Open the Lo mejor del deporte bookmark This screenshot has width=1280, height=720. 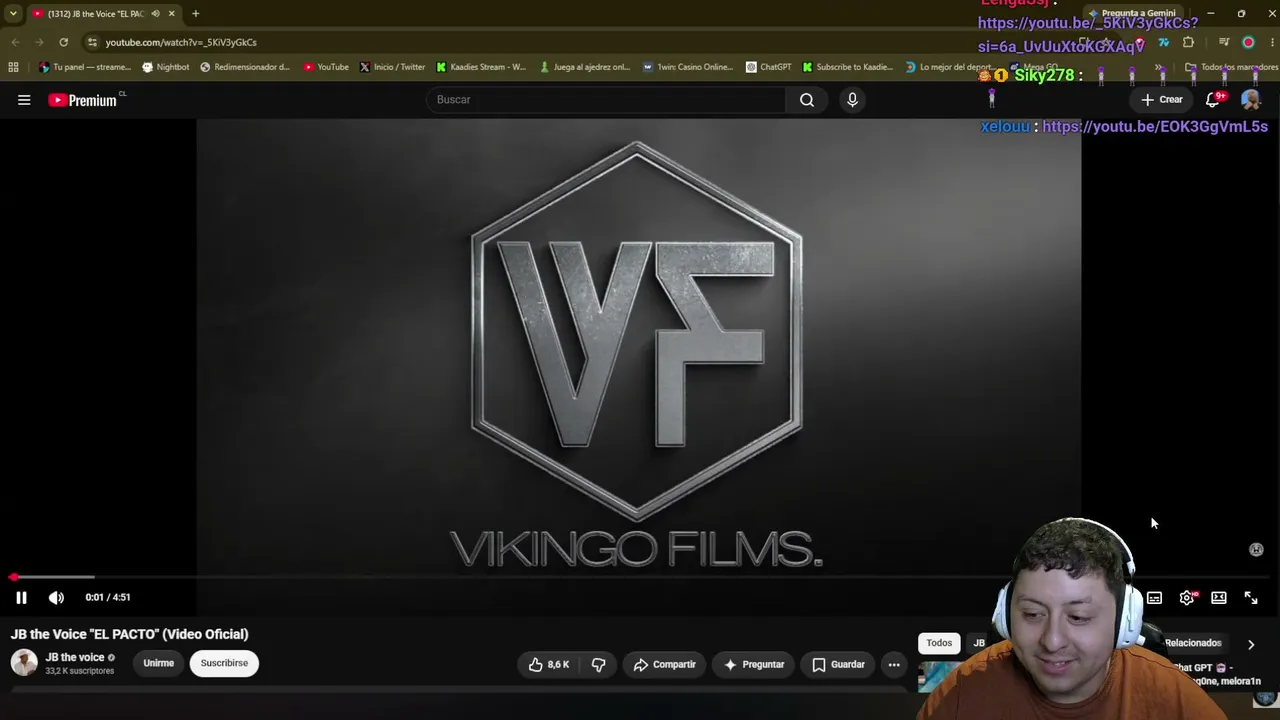(x=950, y=67)
